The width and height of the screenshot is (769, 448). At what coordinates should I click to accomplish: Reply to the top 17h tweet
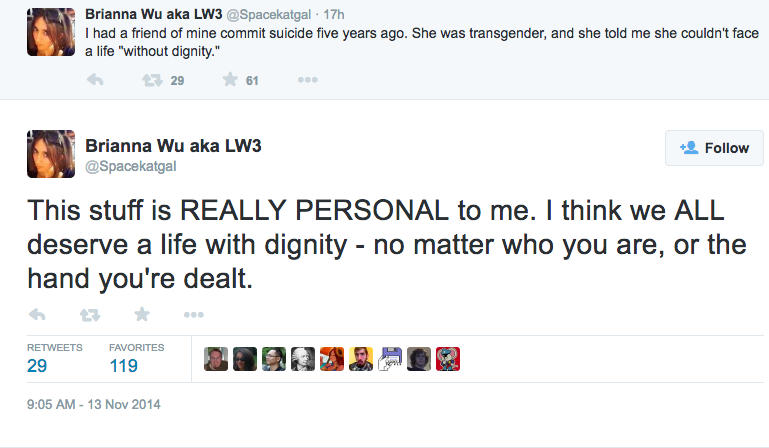pyautogui.click(x=95, y=79)
